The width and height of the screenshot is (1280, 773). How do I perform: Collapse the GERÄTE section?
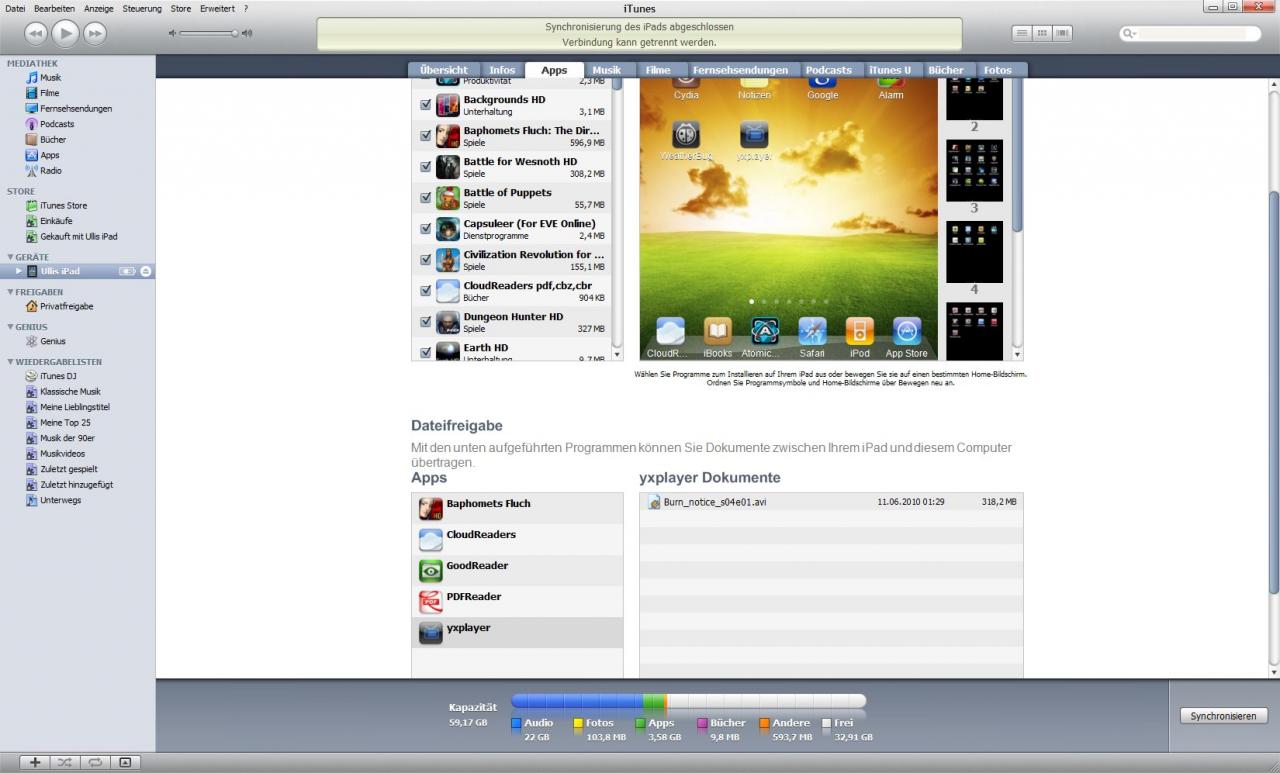(10, 257)
